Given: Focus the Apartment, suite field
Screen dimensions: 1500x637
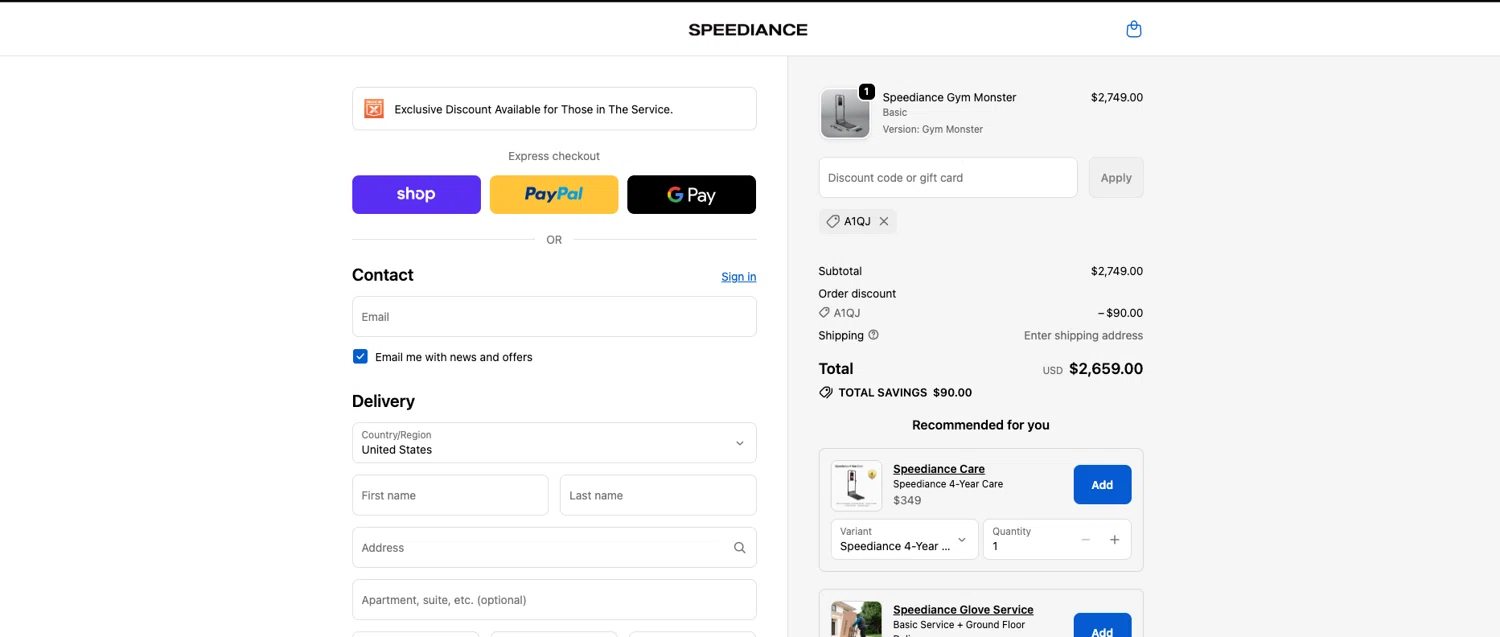Looking at the screenshot, I should click(554, 600).
